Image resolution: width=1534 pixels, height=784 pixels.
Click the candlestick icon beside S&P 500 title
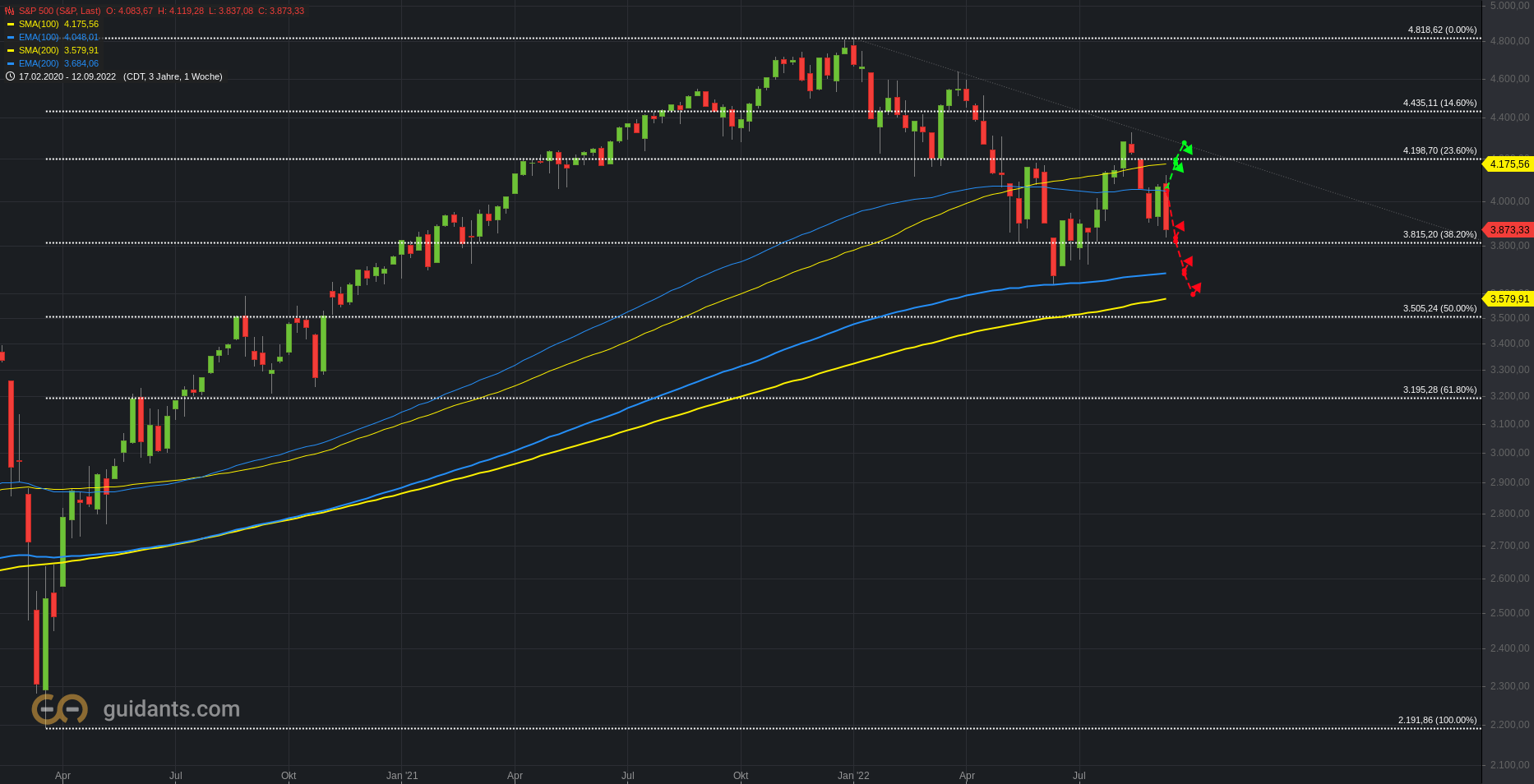(x=10, y=11)
